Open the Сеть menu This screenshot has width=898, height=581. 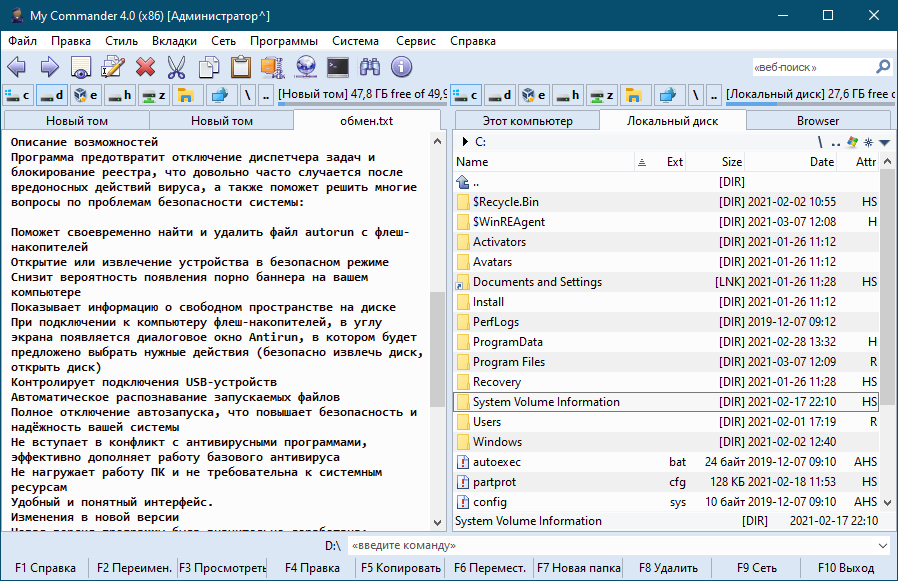(x=223, y=41)
